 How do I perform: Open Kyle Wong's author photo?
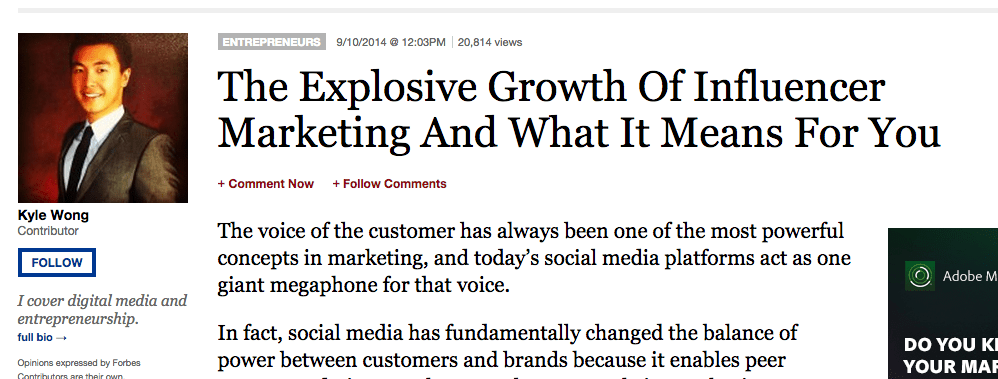(x=103, y=118)
